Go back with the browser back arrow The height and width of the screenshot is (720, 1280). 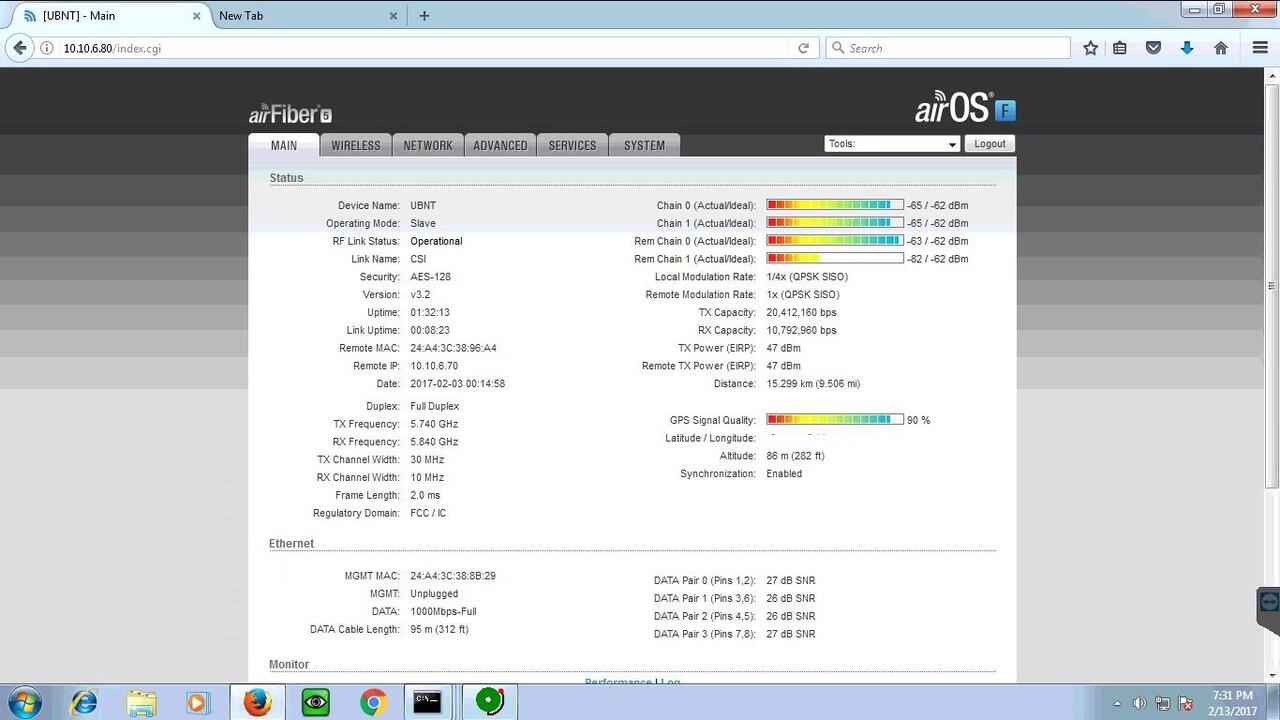[x=20, y=48]
